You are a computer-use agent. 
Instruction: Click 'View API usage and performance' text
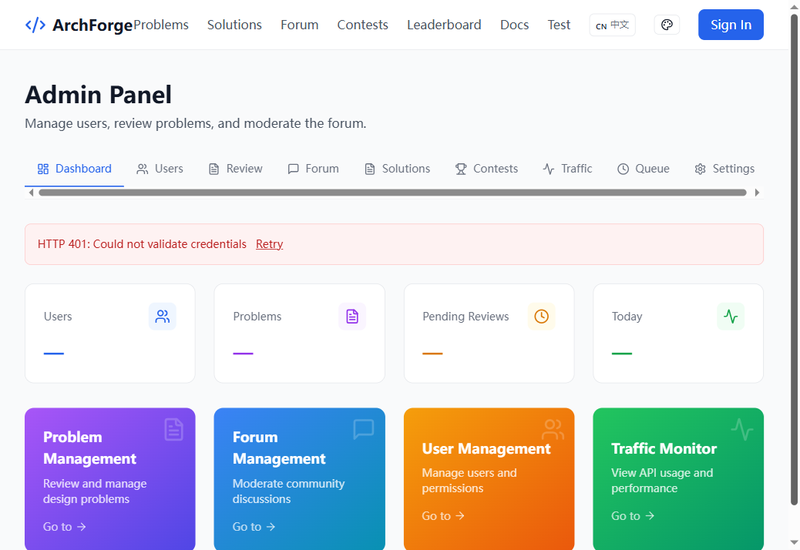(x=662, y=480)
